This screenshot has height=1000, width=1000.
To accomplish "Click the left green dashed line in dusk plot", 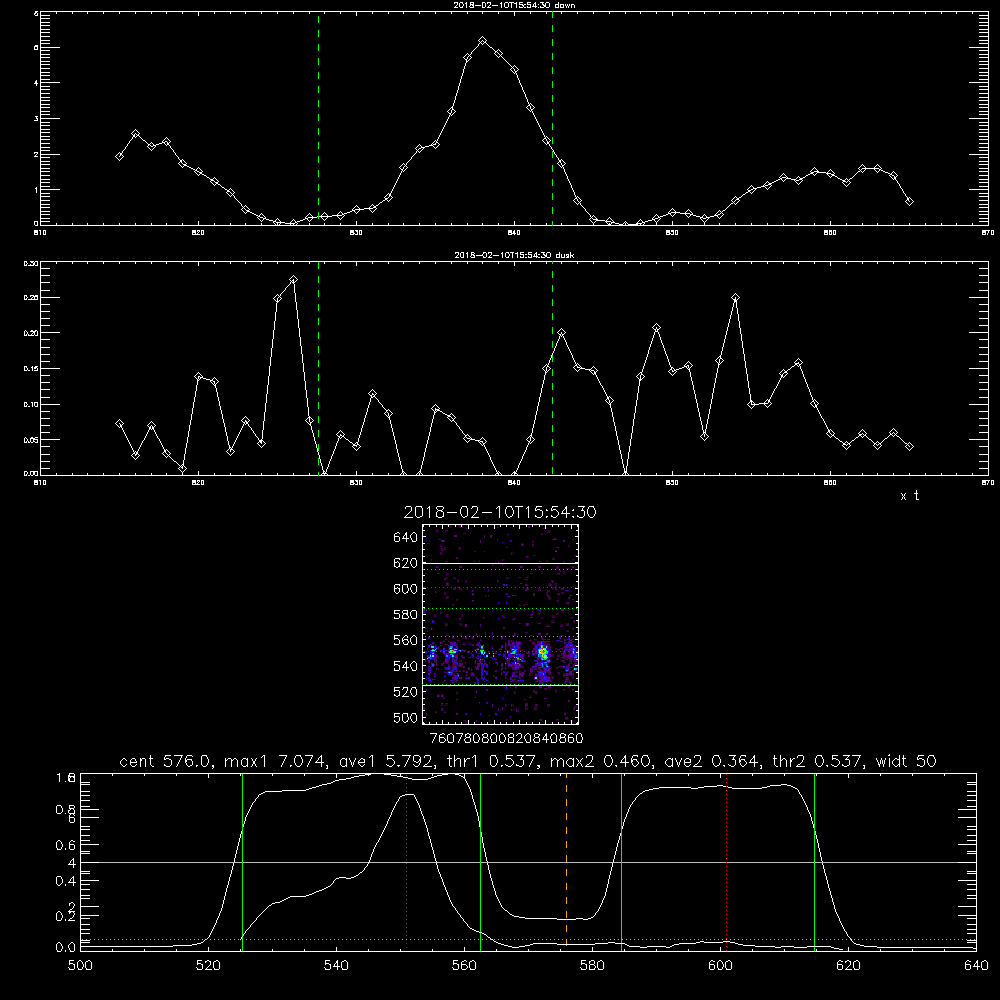I will (x=318, y=369).
